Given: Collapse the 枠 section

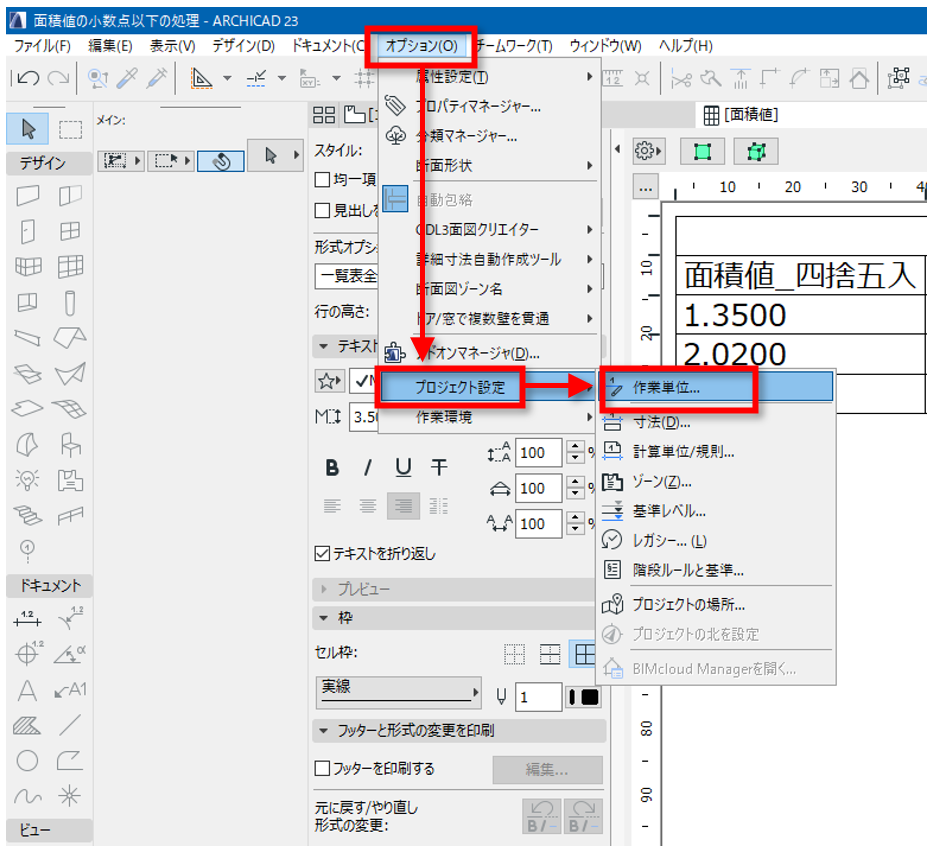Looking at the screenshot, I should click(x=324, y=618).
